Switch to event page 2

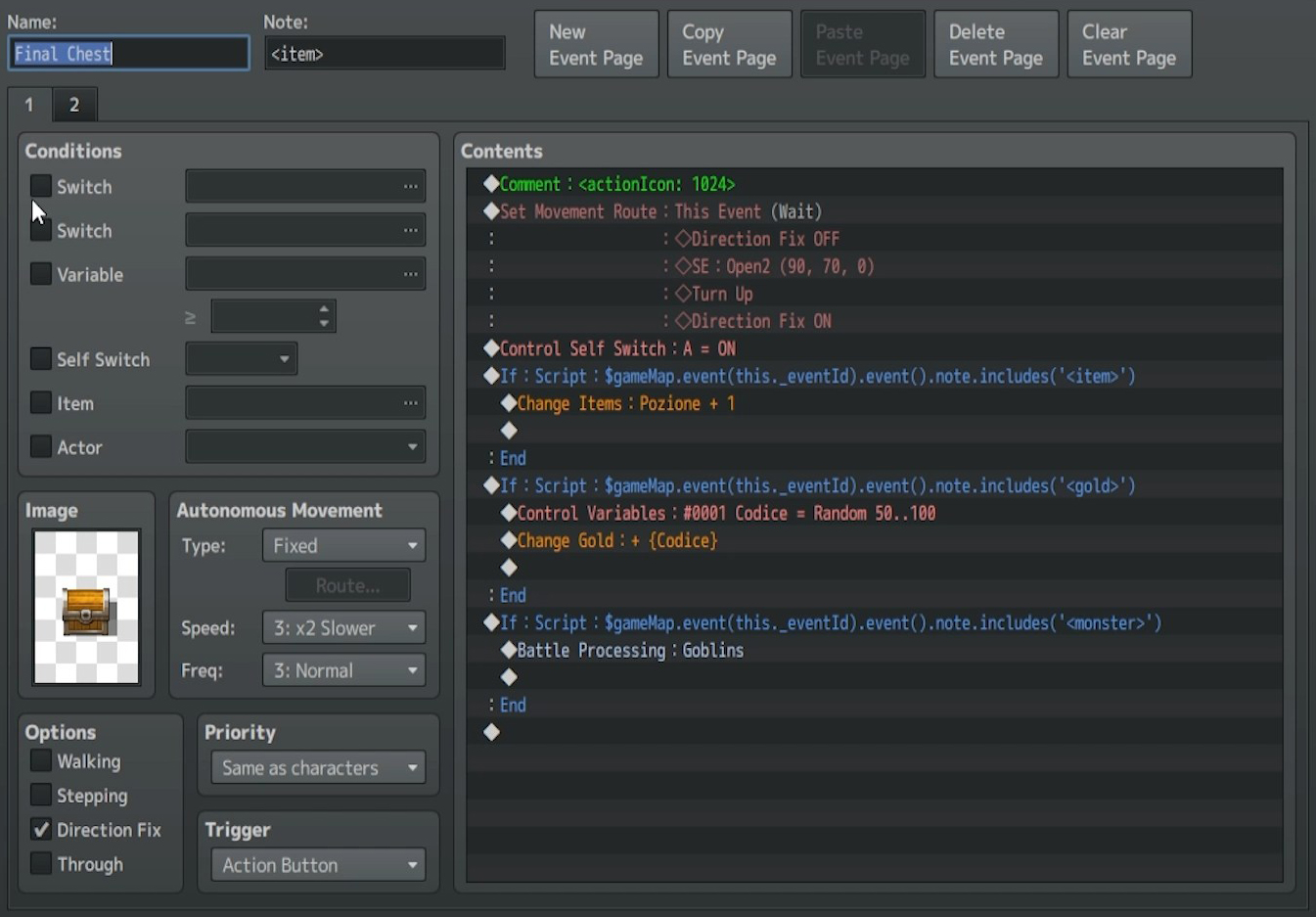(74, 104)
